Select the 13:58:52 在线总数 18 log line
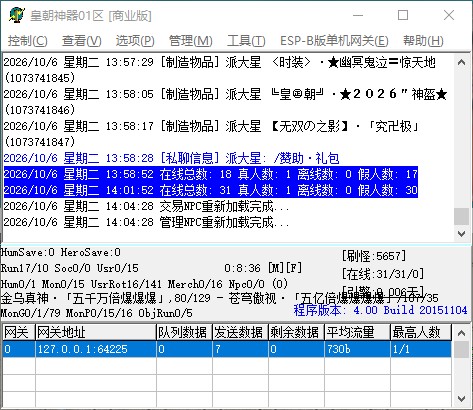This screenshot has width=473, height=410. (211, 174)
